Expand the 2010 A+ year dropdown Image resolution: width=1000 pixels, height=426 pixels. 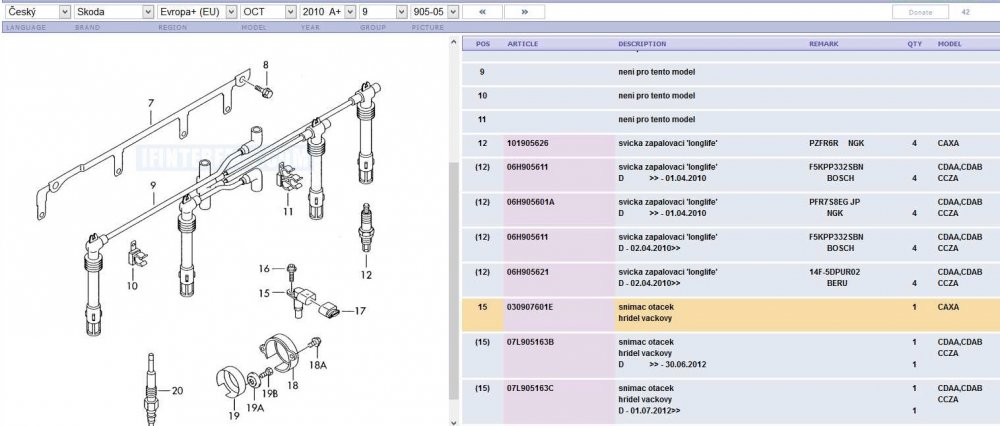pos(328,11)
